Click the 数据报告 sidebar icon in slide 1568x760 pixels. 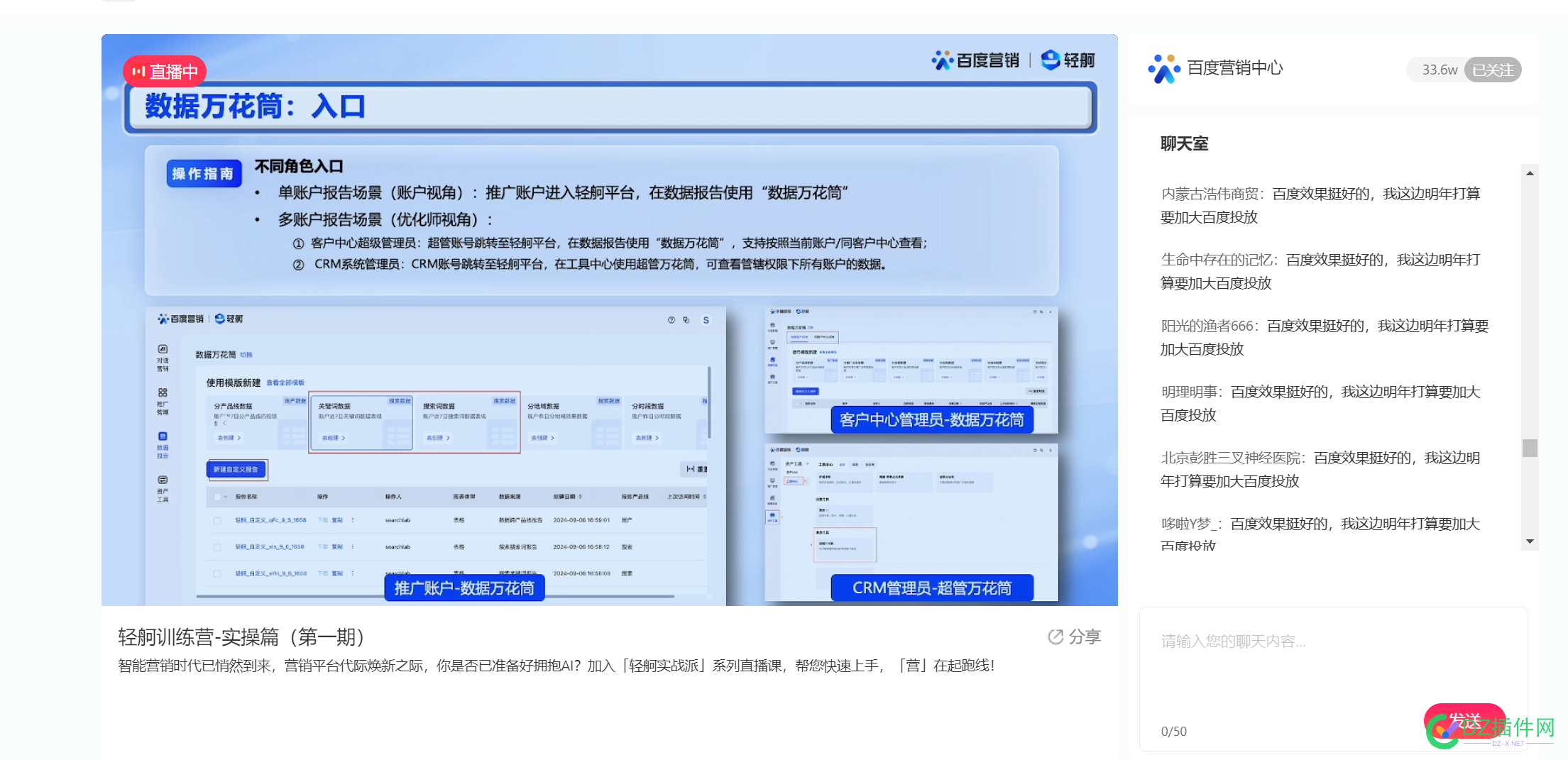click(x=163, y=445)
